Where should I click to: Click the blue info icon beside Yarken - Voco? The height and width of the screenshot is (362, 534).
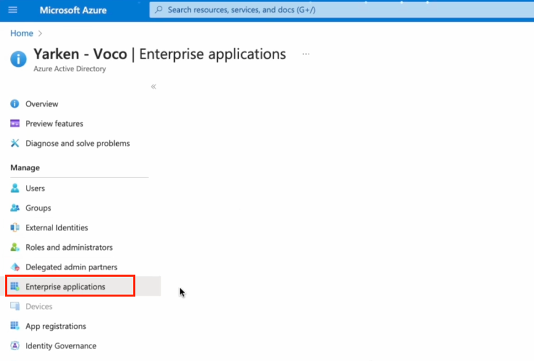click(18, 59)
